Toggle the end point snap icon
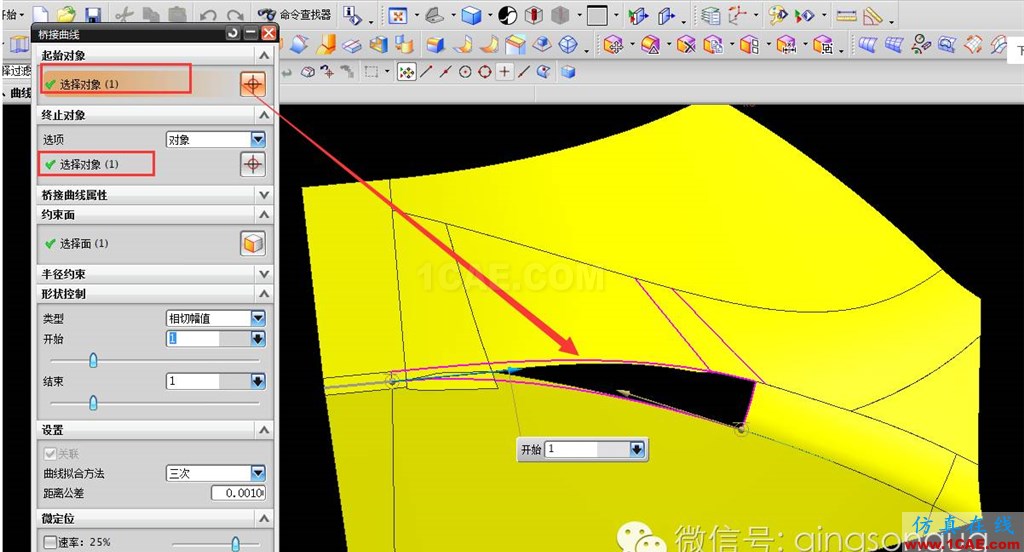Viewport: 1024px width, 552px height. [x=426, y=72]
